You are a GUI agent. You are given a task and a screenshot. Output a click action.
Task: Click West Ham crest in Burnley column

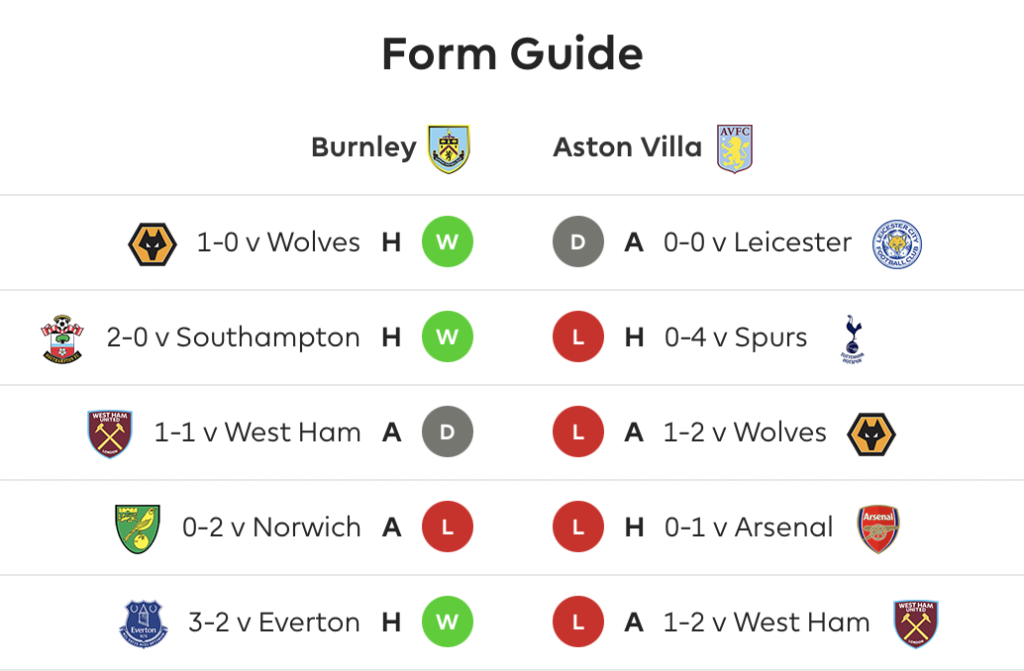click(x=110, y=433)
